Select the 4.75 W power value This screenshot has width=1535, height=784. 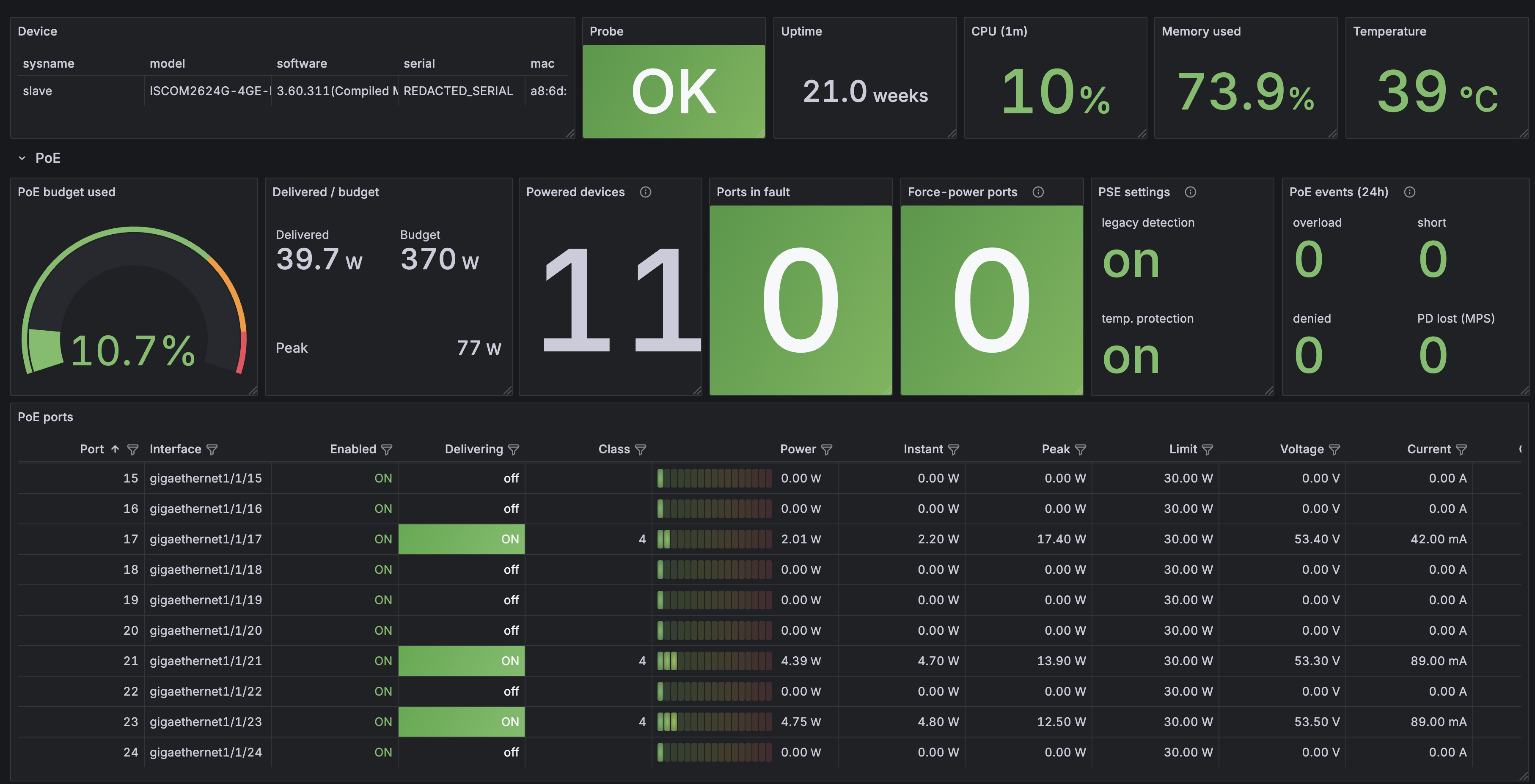coord(801,721)
